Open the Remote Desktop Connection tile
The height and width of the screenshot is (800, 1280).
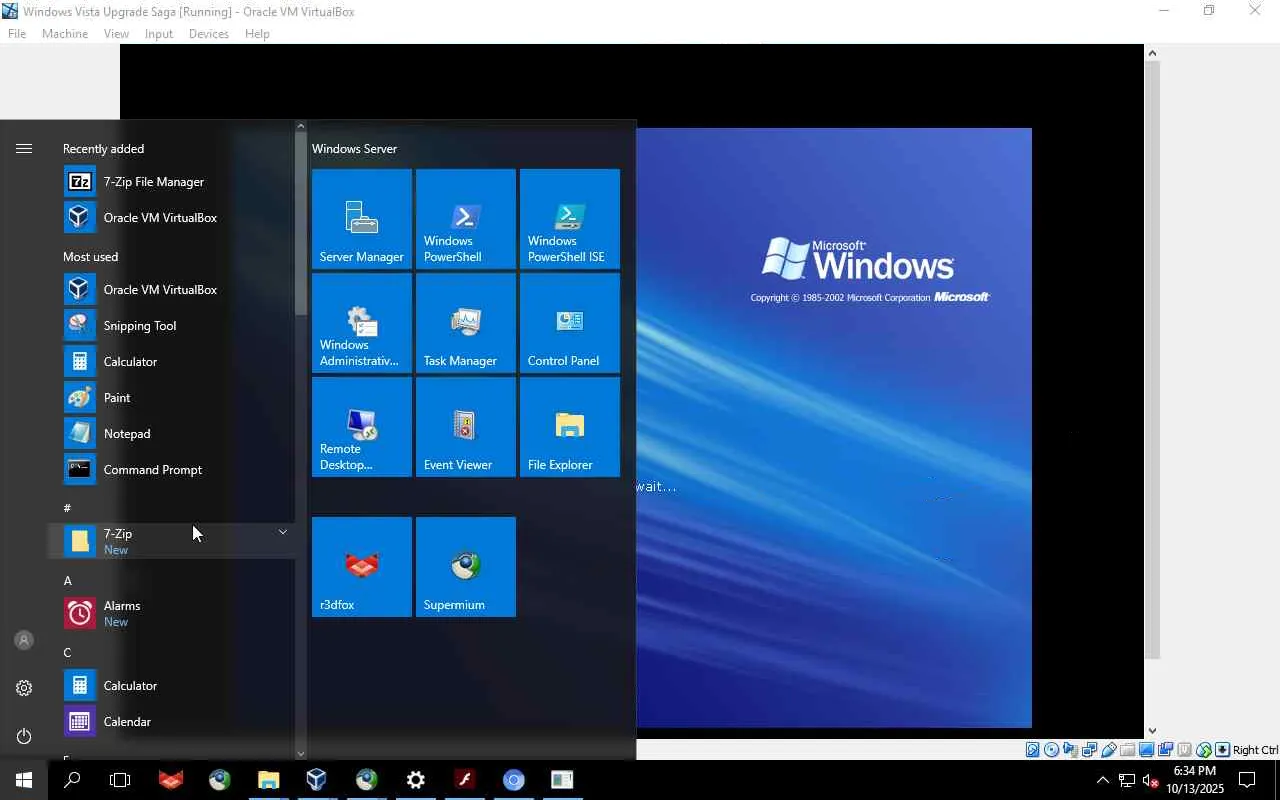coord(362,427)
